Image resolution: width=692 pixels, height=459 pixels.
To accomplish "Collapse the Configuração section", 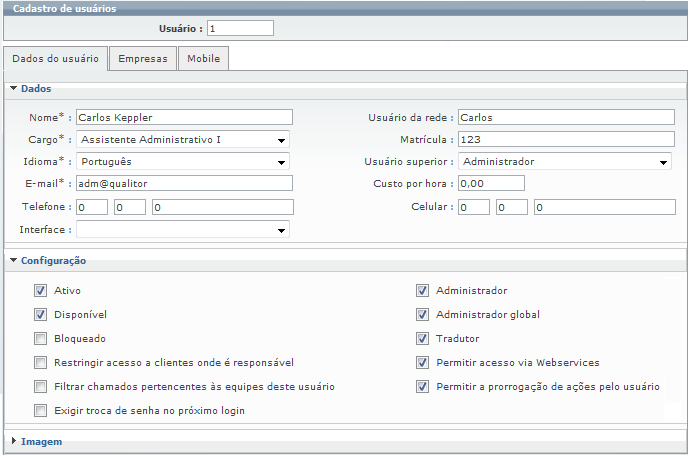I will (x=14, y=261).
